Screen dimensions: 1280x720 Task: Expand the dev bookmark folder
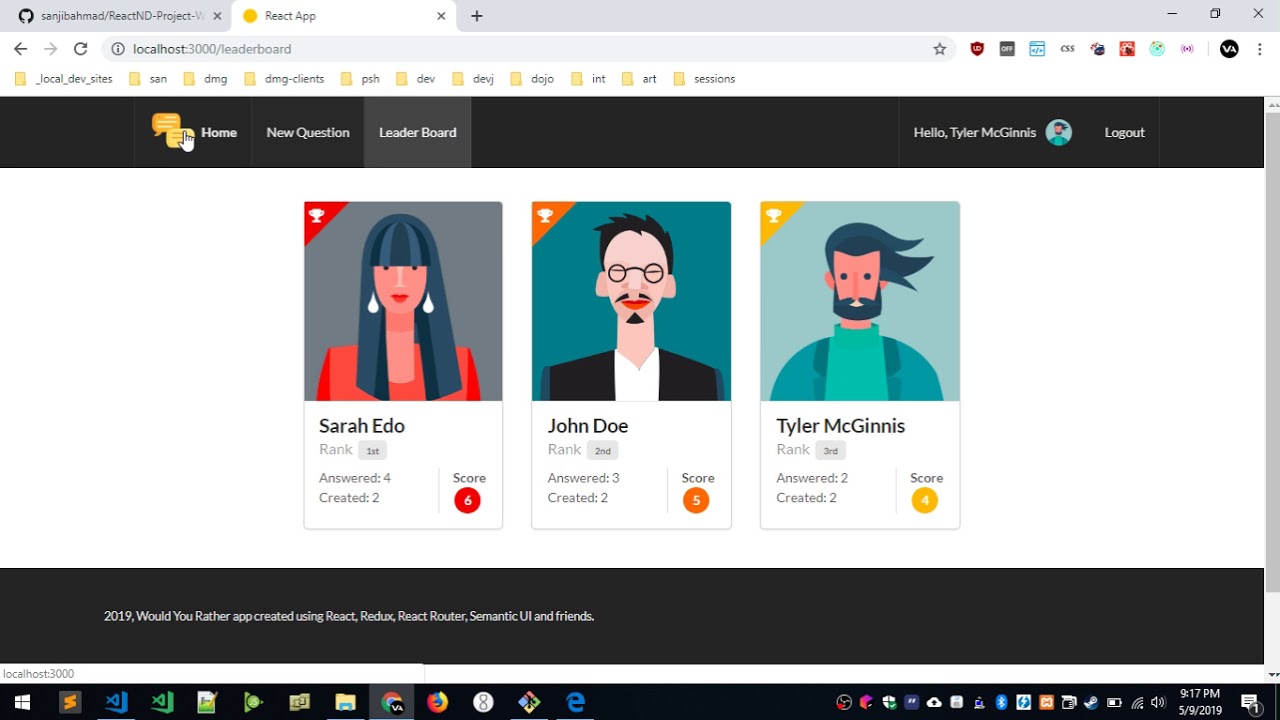coord(416,79)
